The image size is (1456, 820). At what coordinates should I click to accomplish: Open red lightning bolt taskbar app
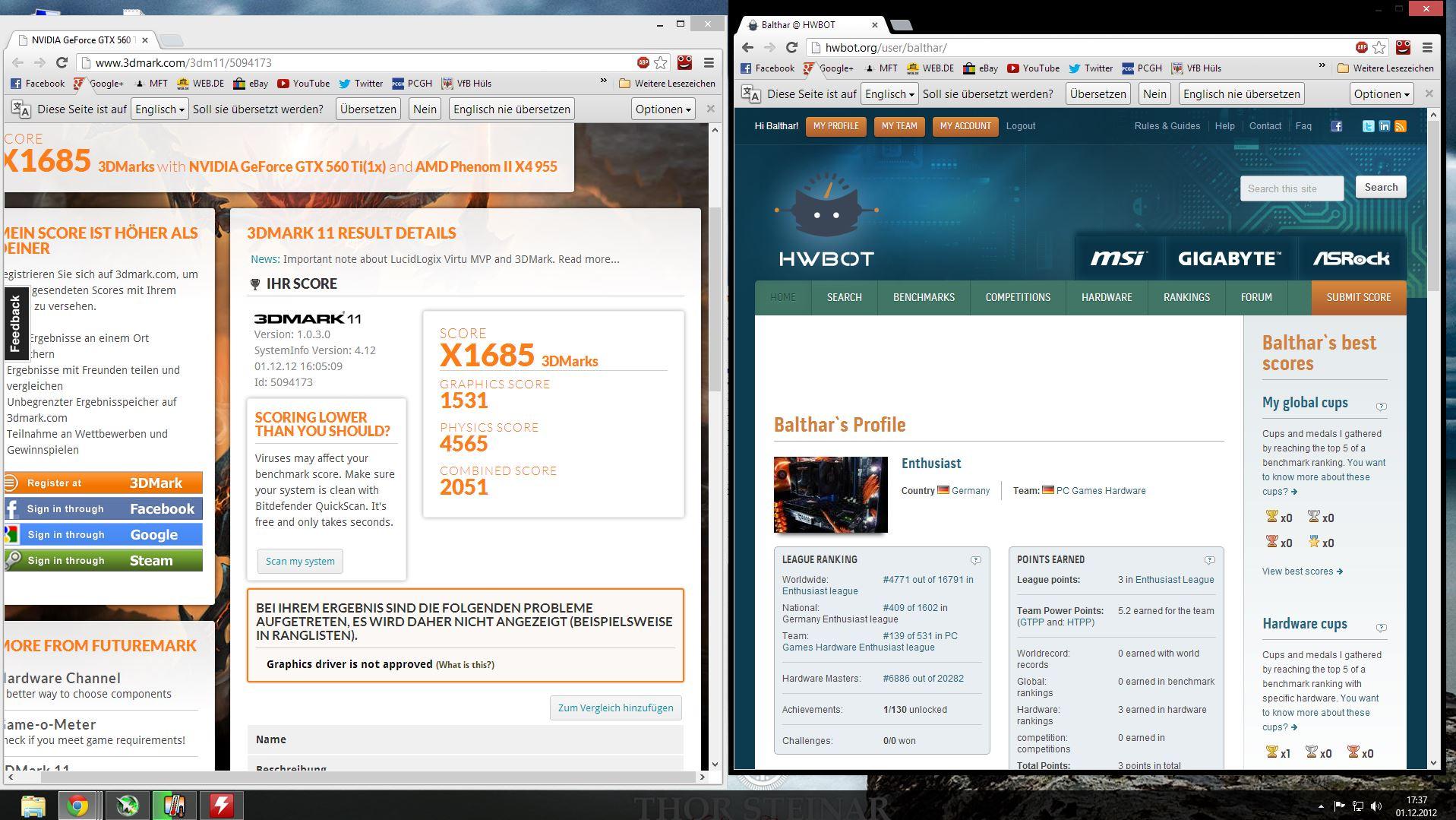221,806
